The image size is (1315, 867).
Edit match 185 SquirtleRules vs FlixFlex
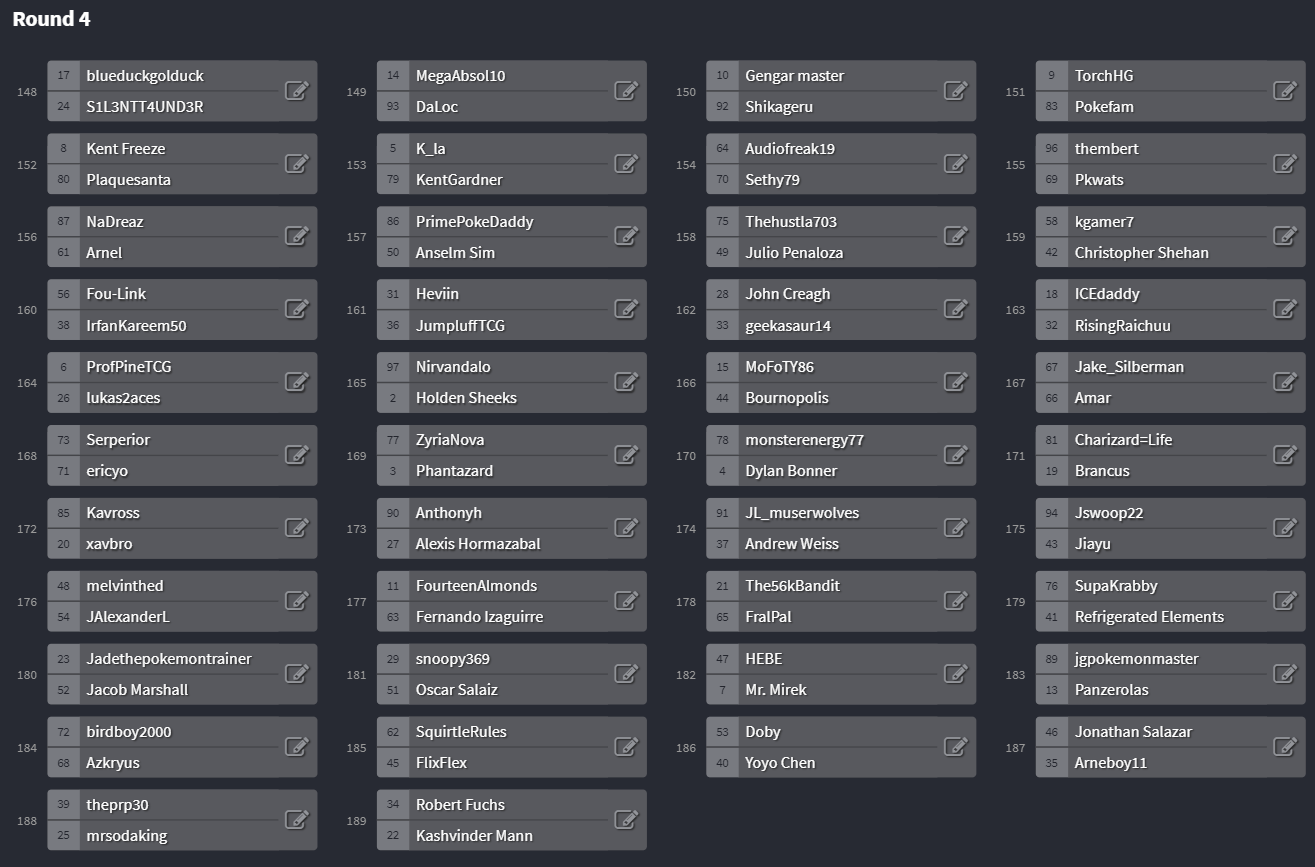[x=626, y=747]
